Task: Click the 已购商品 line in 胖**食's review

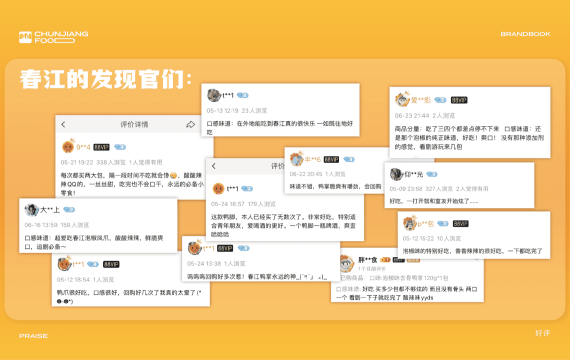Action: (394, 278)
